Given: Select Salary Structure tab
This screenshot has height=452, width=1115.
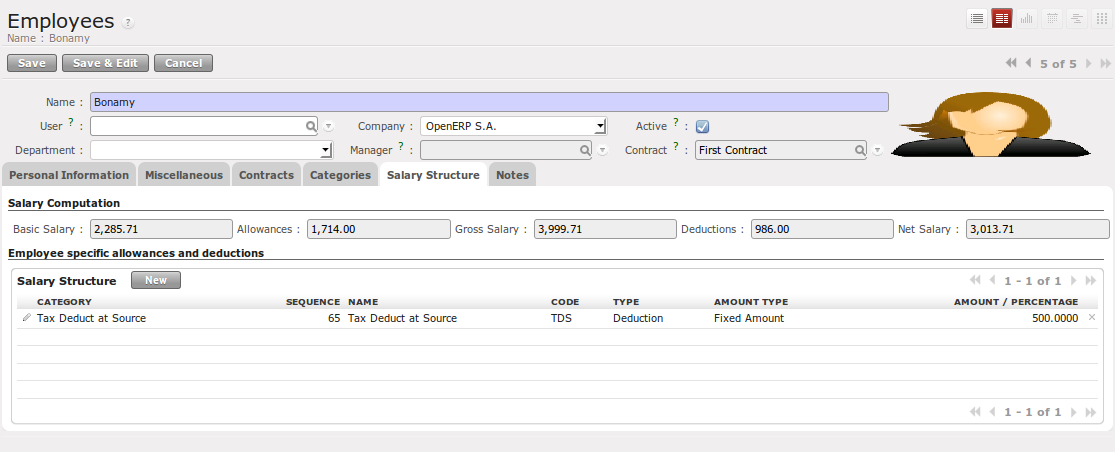Looking at the screenshot, I should click(x=433, y=175).
